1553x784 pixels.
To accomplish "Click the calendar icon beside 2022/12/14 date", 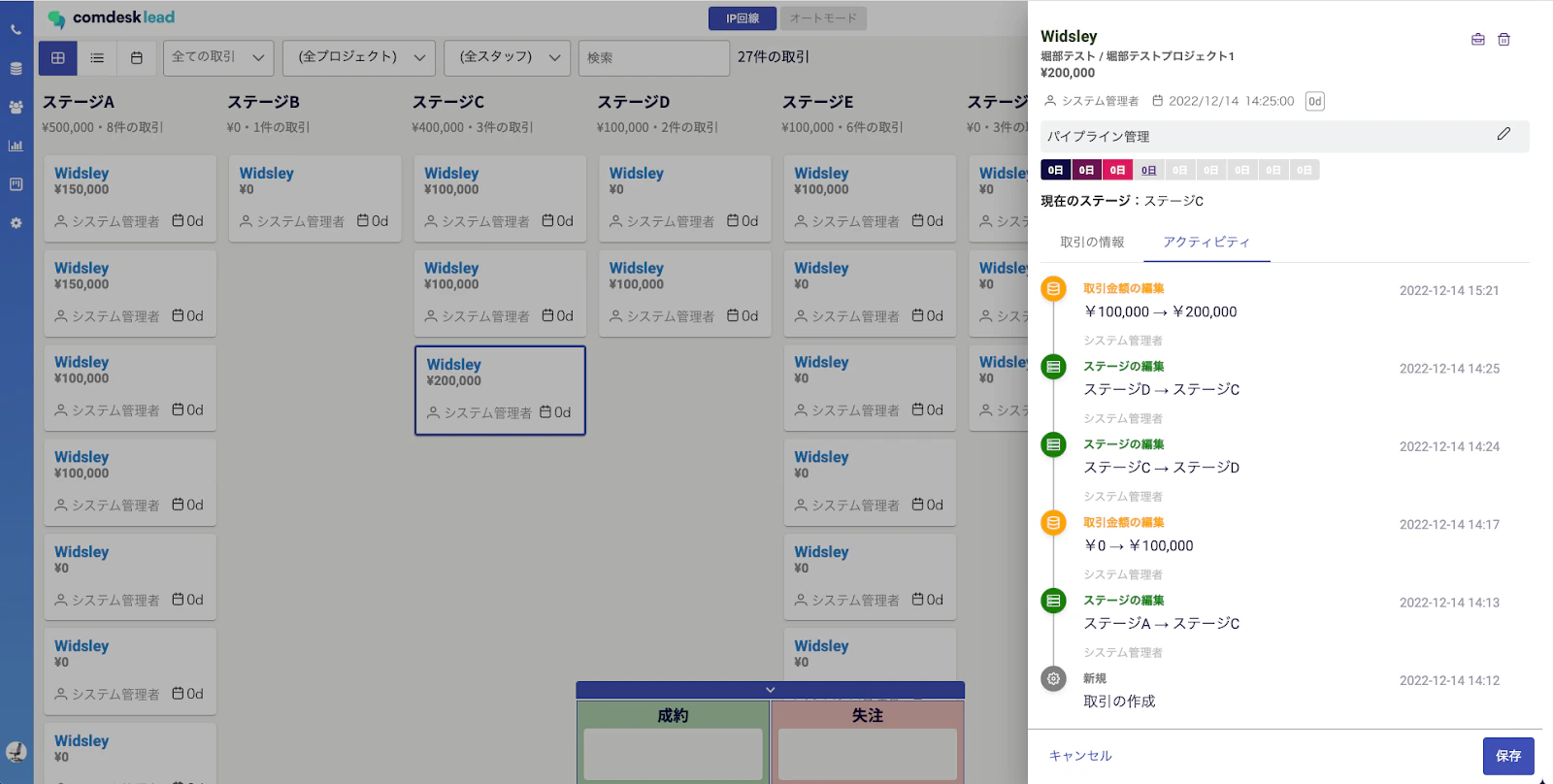I will (x=1158, y=101).
